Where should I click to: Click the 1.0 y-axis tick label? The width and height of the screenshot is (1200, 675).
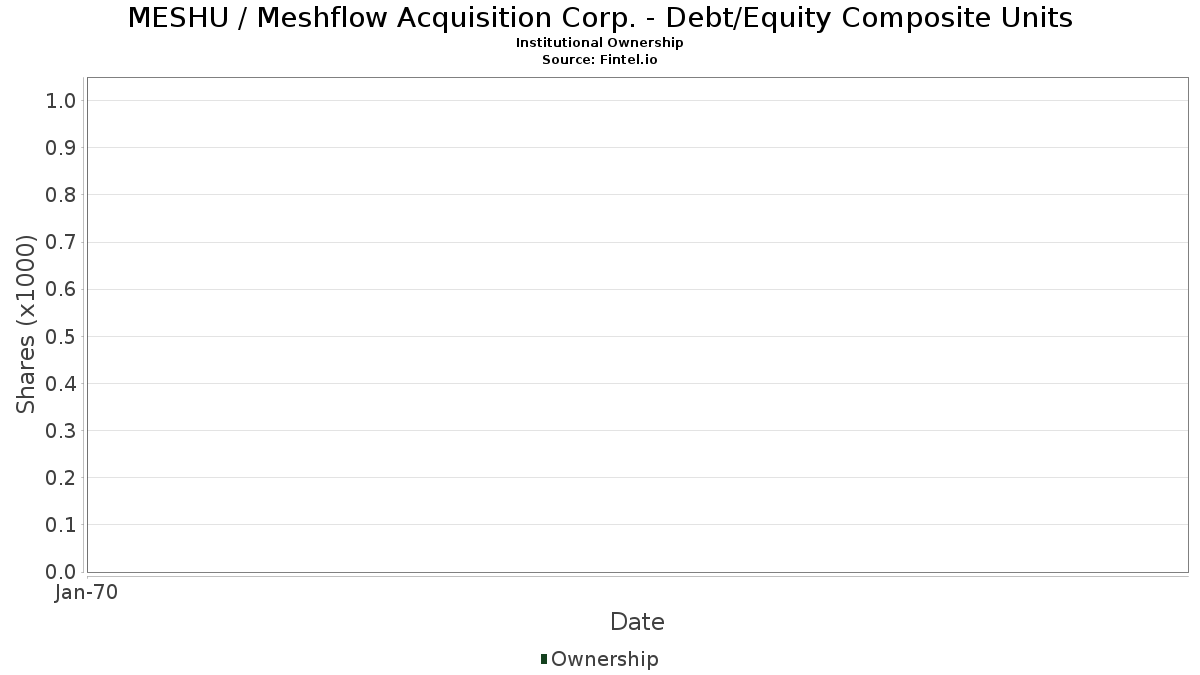61,101
